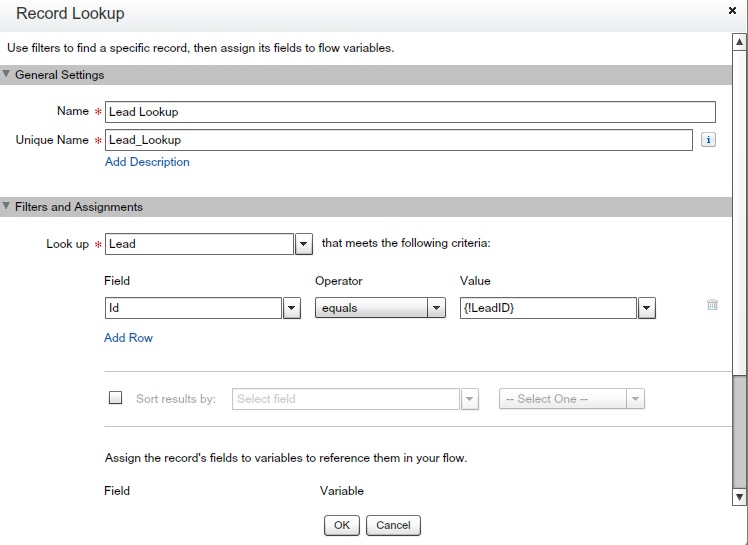Click the Add Description link
The width and height of the screenshot is (748, 545).
coord(147,162)
